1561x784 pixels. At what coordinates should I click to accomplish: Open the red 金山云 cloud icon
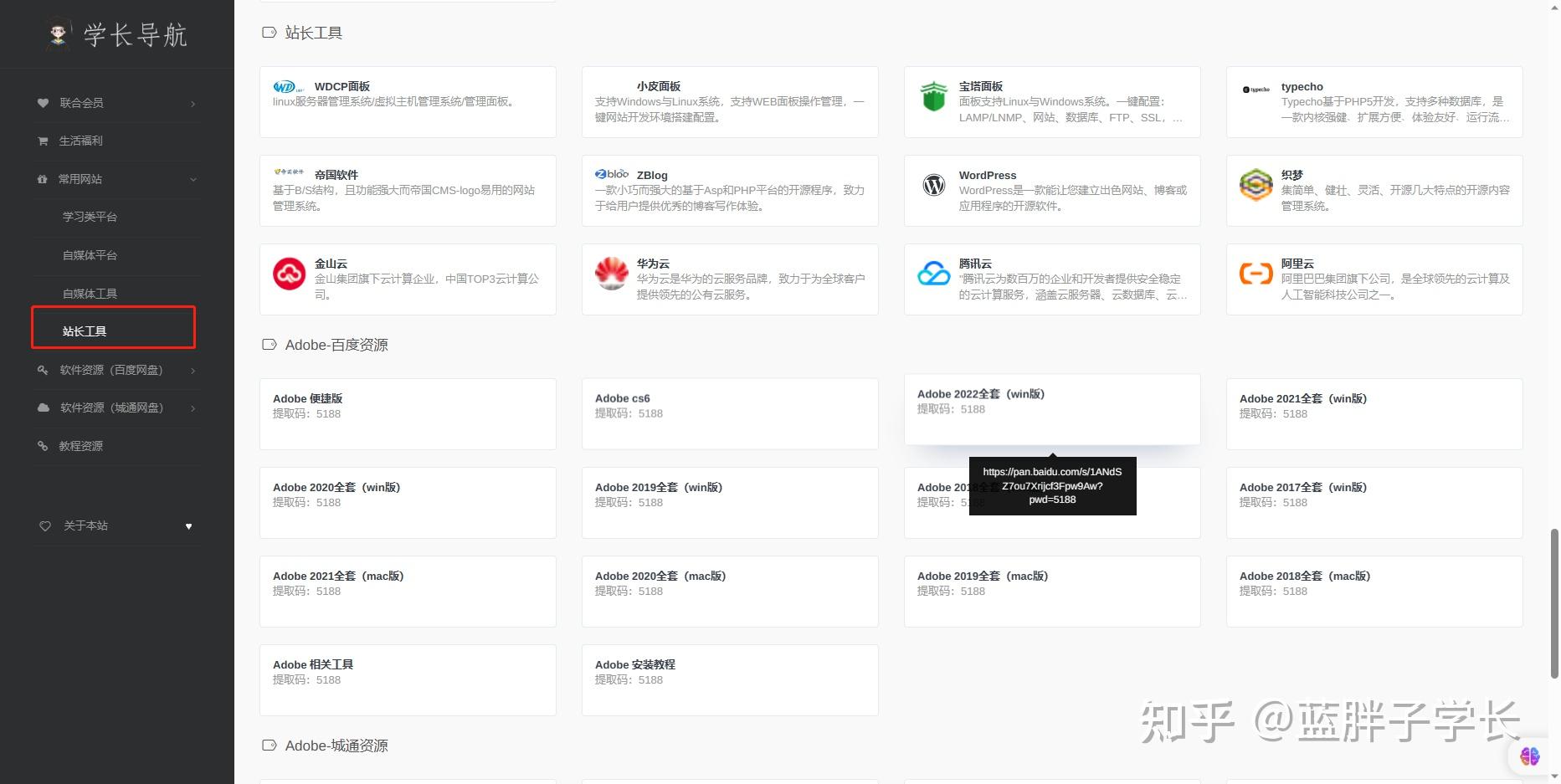tap(289, 274)
